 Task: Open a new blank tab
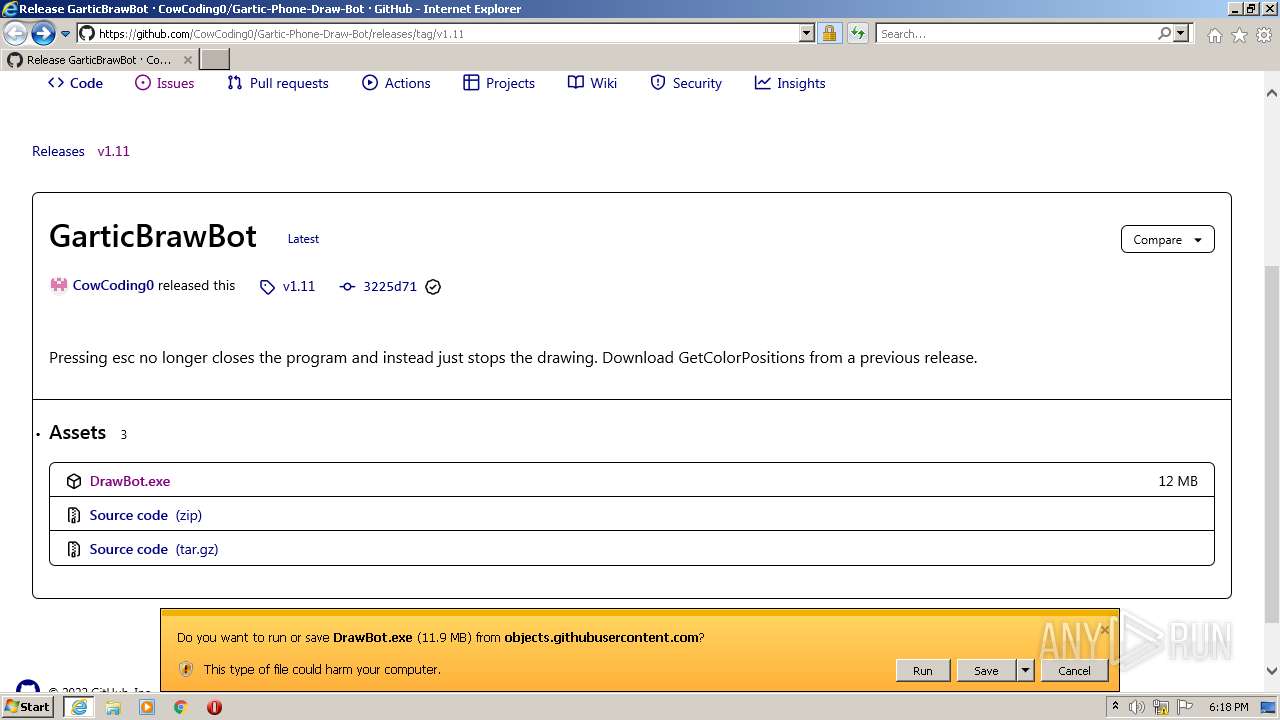coord(215,60)
